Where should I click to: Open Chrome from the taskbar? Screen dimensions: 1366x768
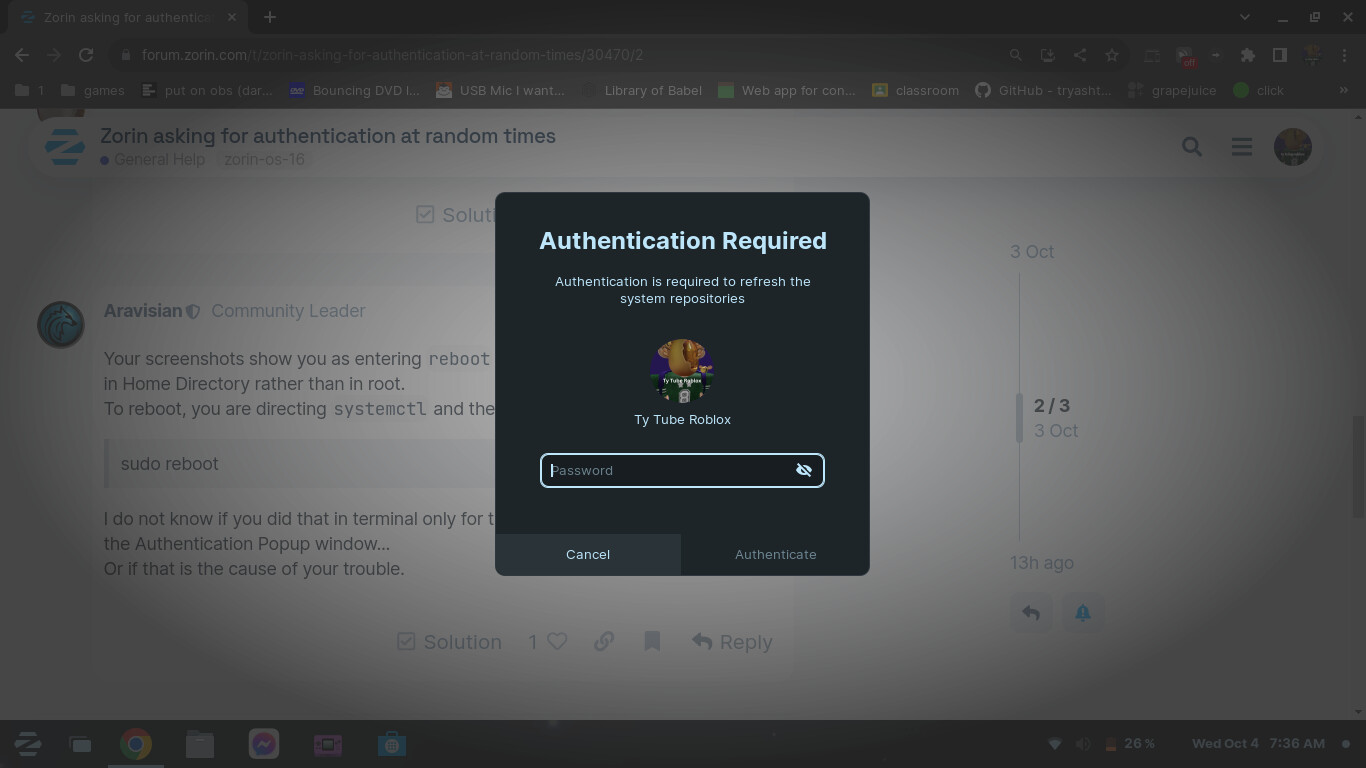[136, 744]
